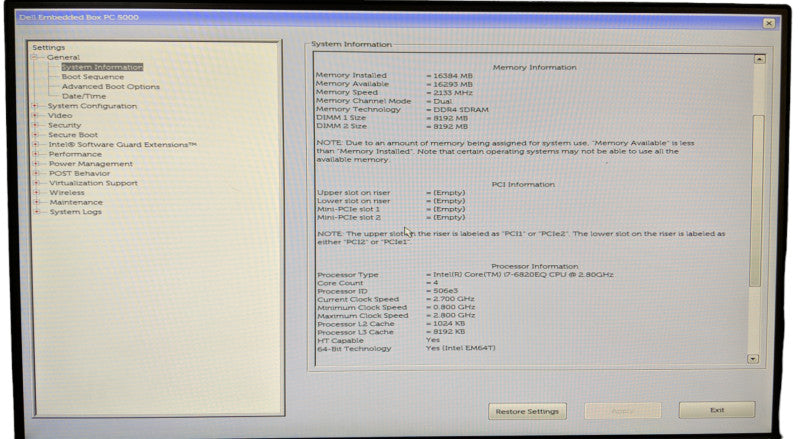Click the PCI Information heading
Screen dimensions: 800x439
(x=523, y=184)
